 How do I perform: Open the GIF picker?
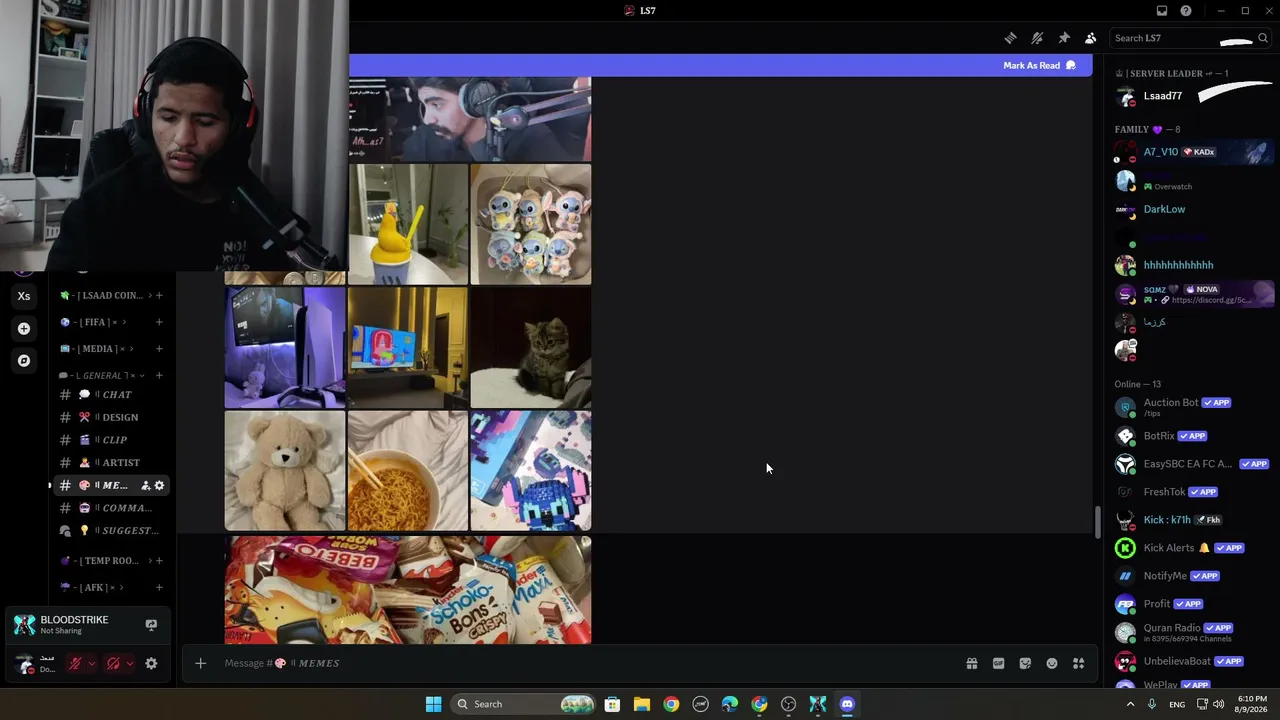coord(998,663)
